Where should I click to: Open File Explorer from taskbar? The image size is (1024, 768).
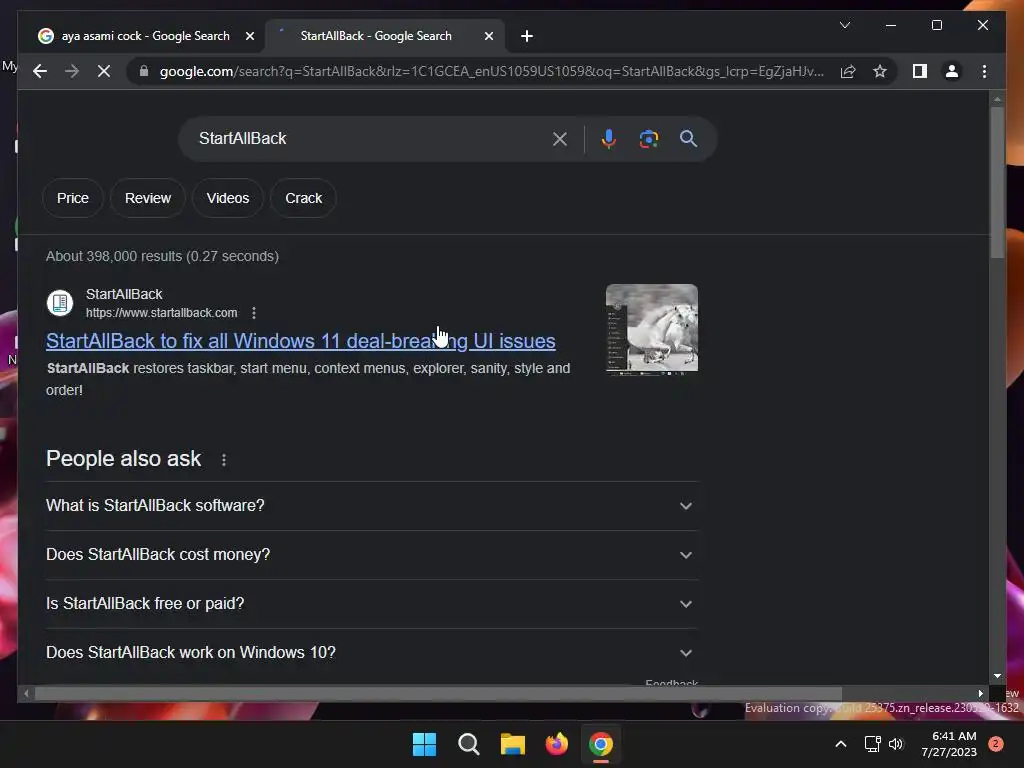[x=513, y=744]
